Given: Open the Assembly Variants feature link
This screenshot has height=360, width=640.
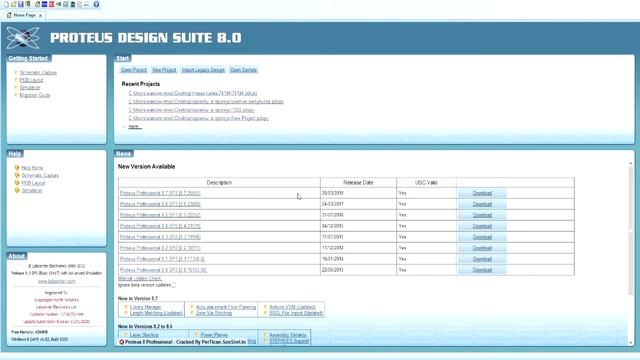Looking at the screenshot, I should click(287, 335).
